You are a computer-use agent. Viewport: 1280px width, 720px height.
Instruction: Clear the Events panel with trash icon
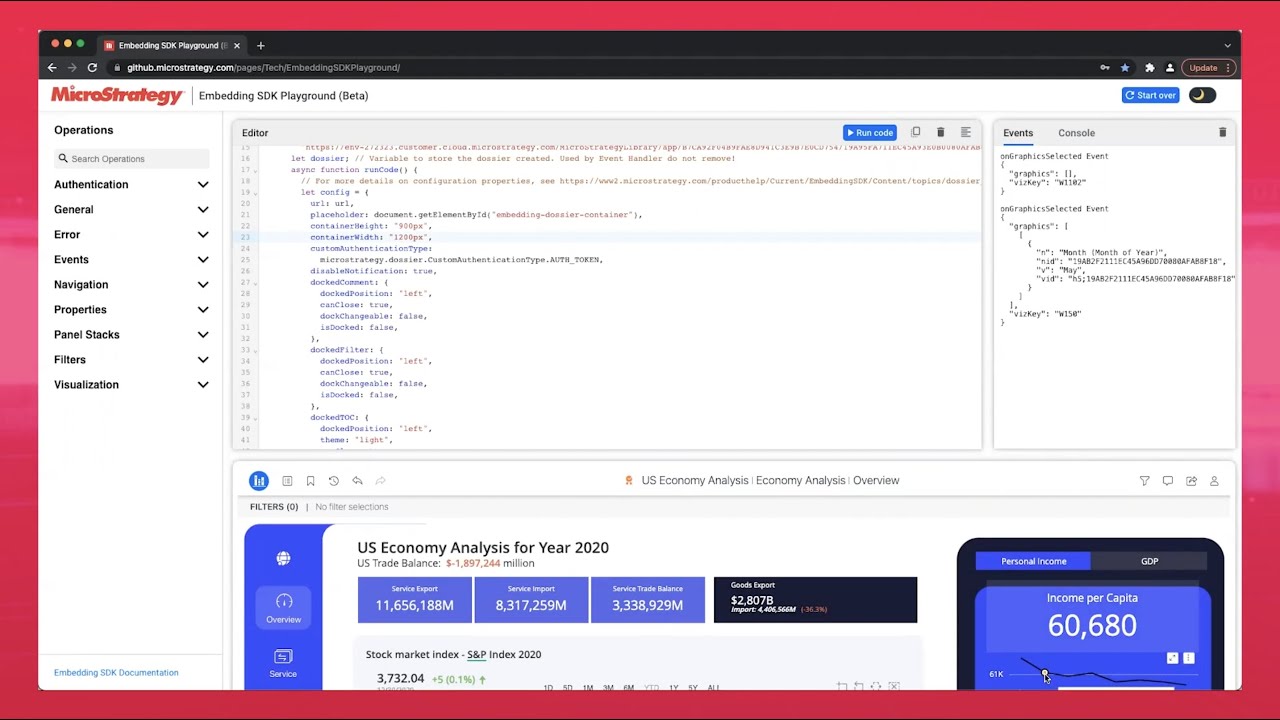(1222, 132)
